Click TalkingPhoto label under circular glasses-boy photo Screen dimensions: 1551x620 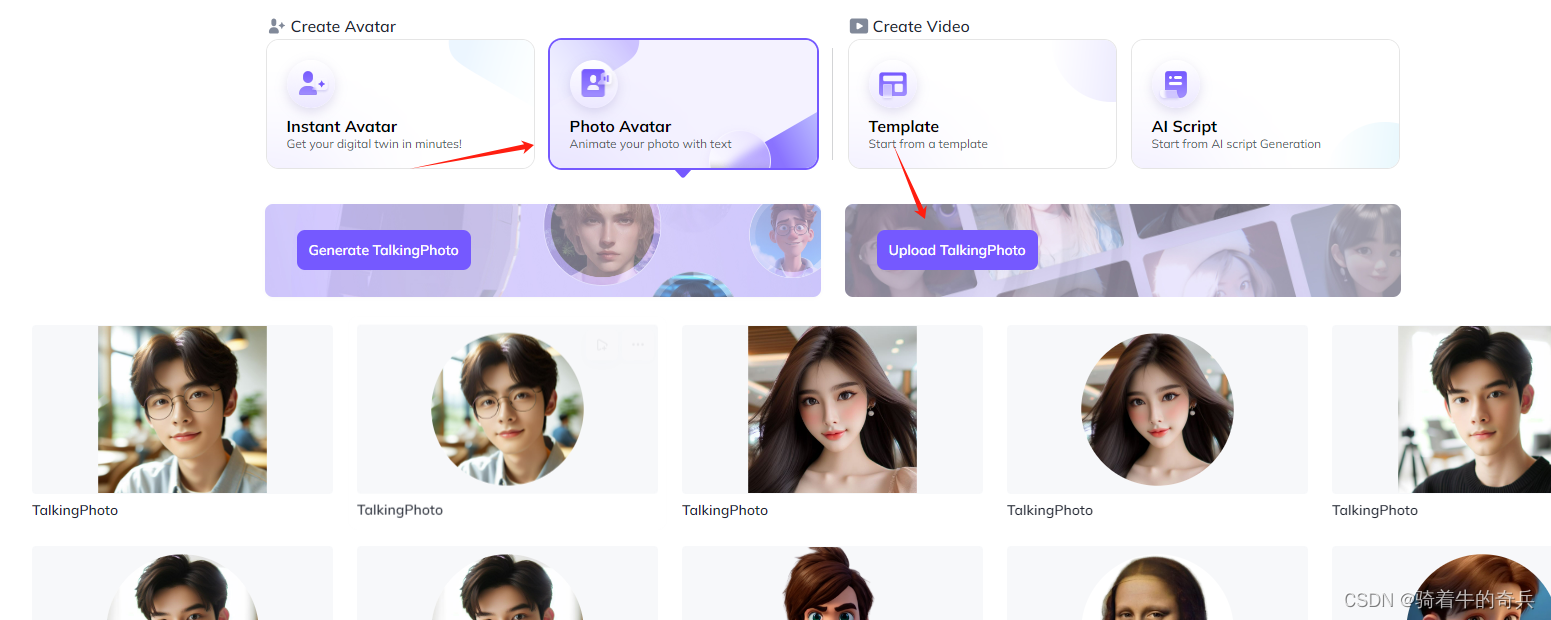point(400,510)
